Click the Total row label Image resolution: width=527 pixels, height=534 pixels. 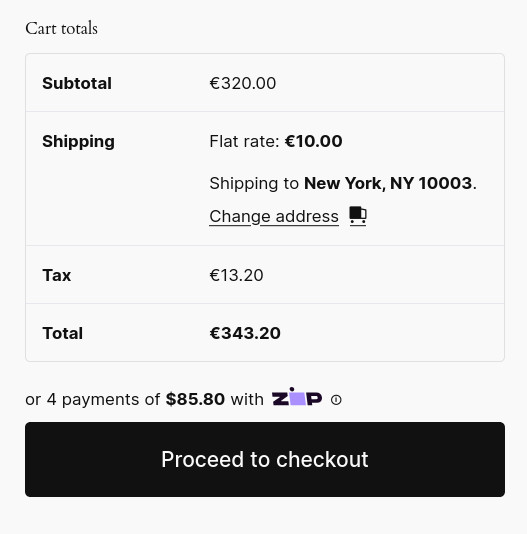click(x=62, y=333)
